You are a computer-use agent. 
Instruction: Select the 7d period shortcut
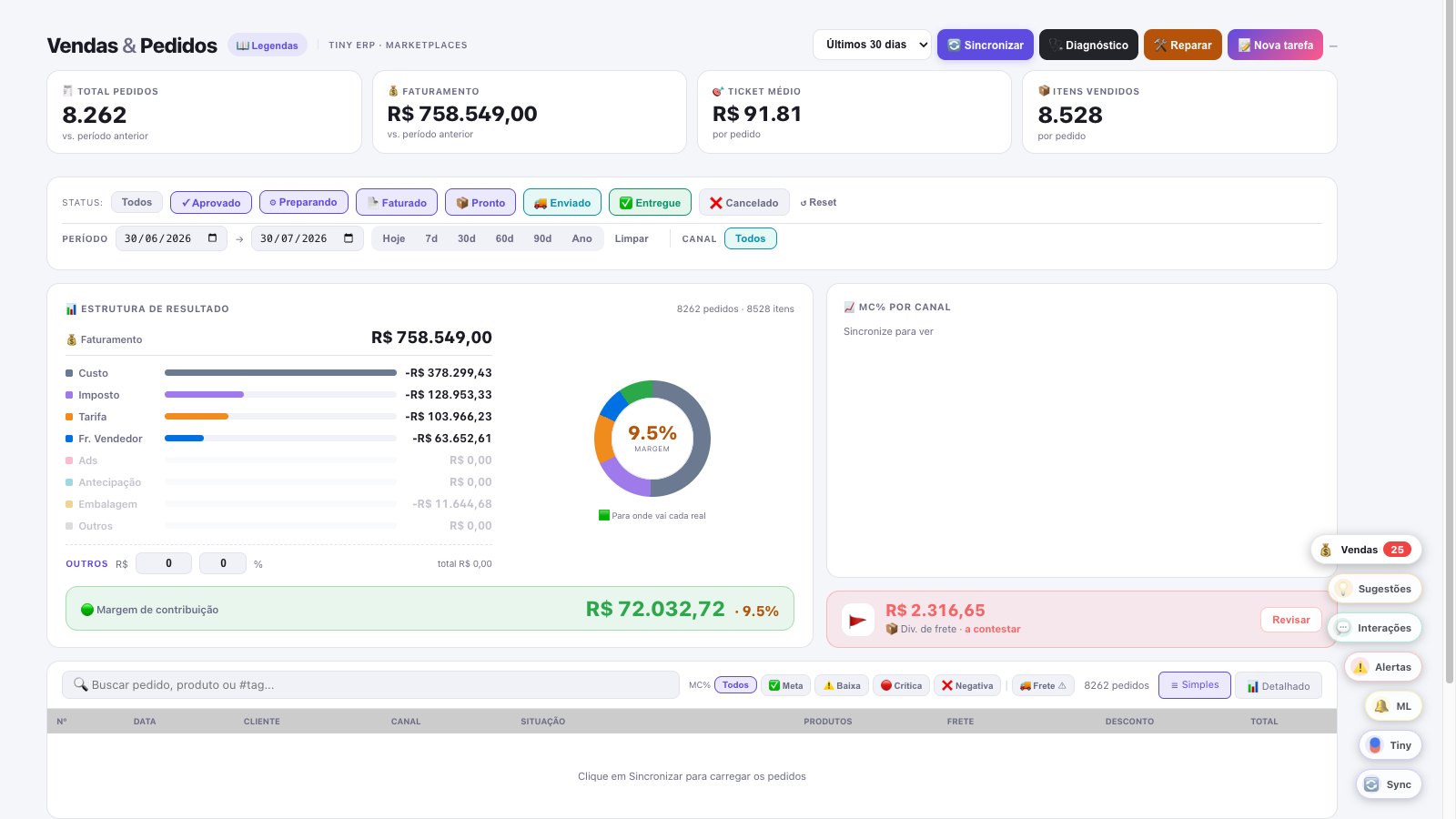pos(431,238)
